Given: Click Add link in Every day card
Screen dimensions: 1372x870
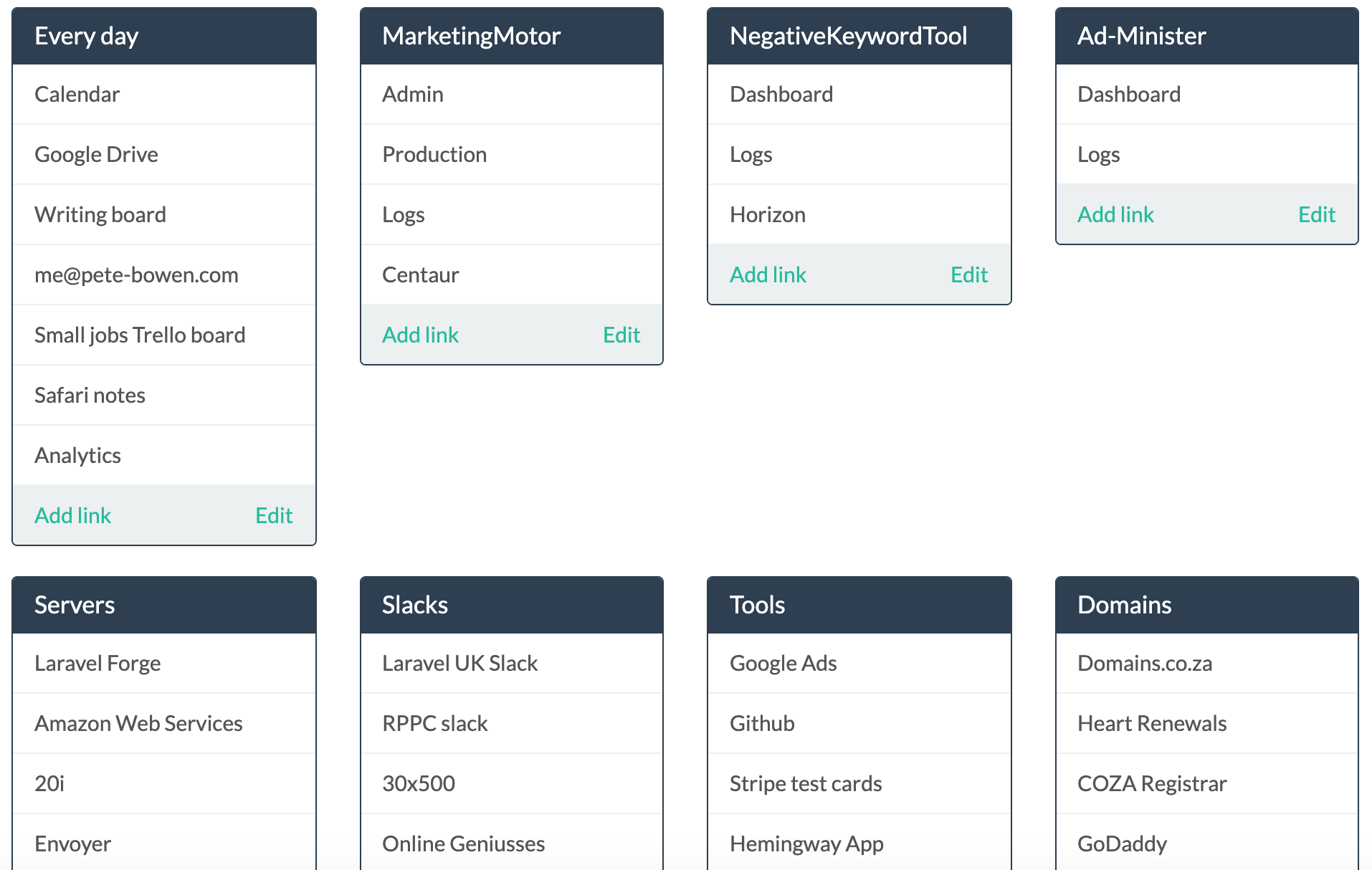Looking at the screenshot, I should 73,516.
